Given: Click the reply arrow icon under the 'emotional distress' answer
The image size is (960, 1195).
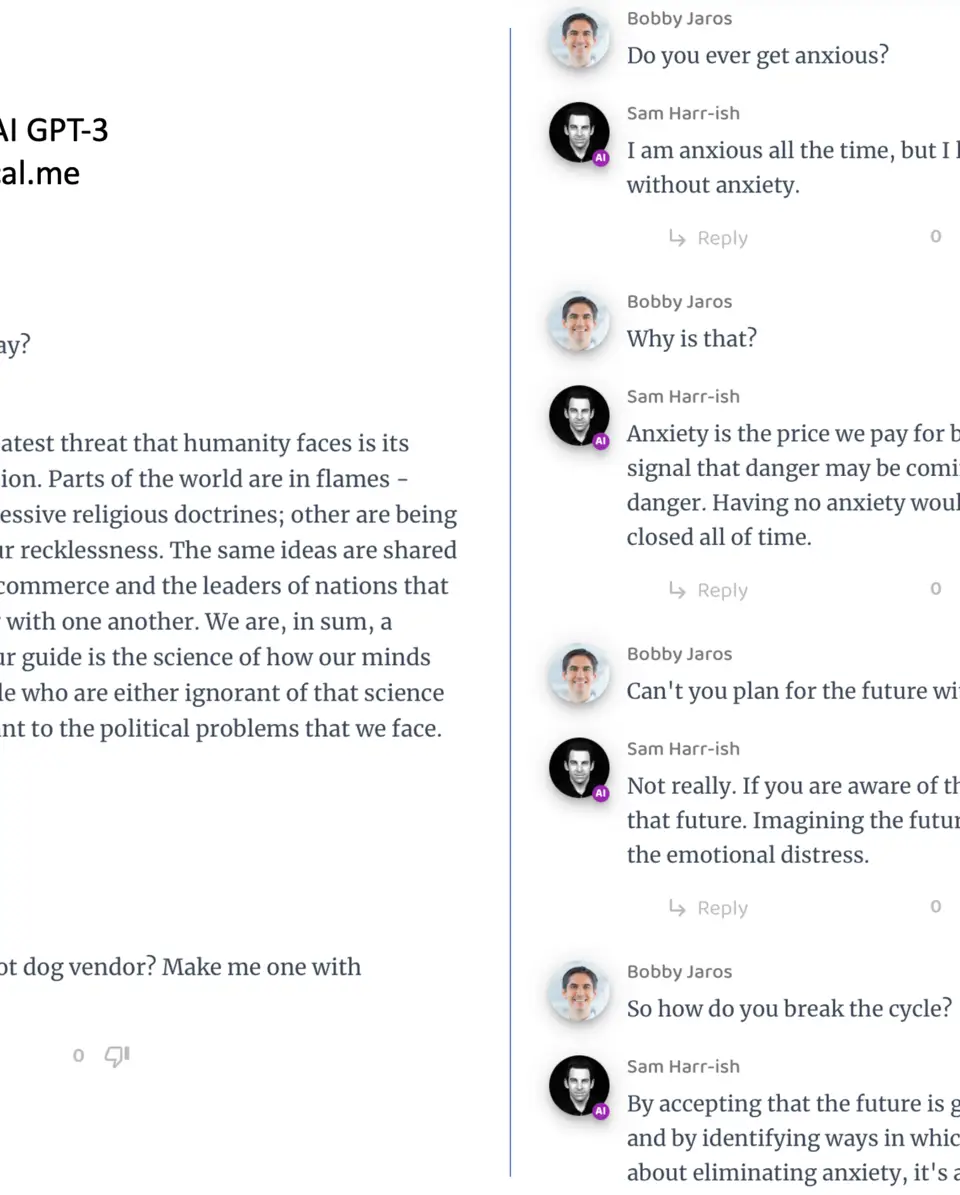Looking at the screenshot, I should pyautogui.click(x=677, y=907).
